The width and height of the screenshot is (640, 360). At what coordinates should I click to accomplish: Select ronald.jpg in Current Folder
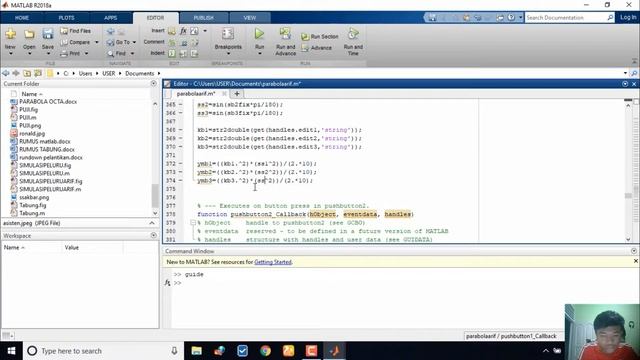[x=32, y=133]
